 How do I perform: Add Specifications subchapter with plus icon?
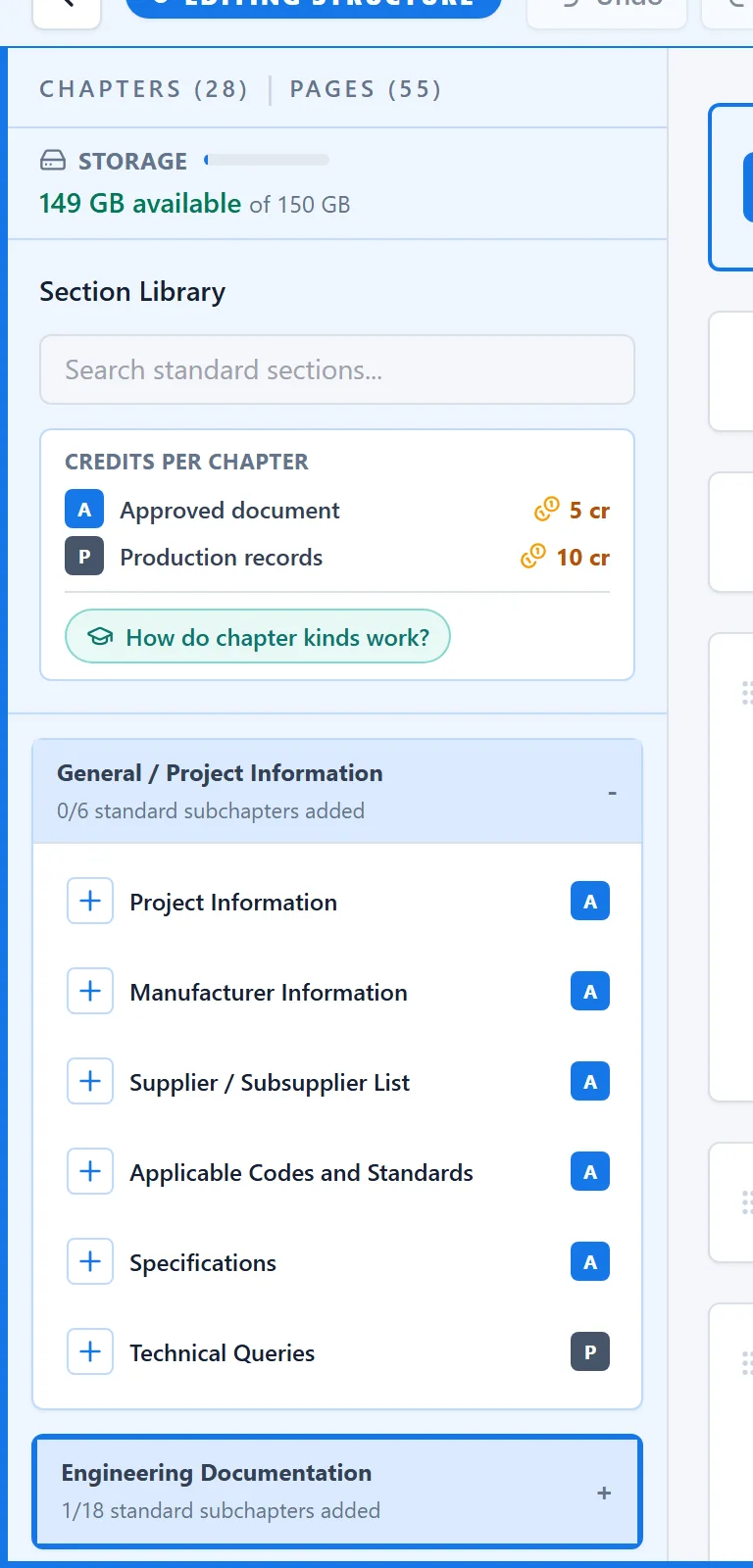[x=90, y=1261]
